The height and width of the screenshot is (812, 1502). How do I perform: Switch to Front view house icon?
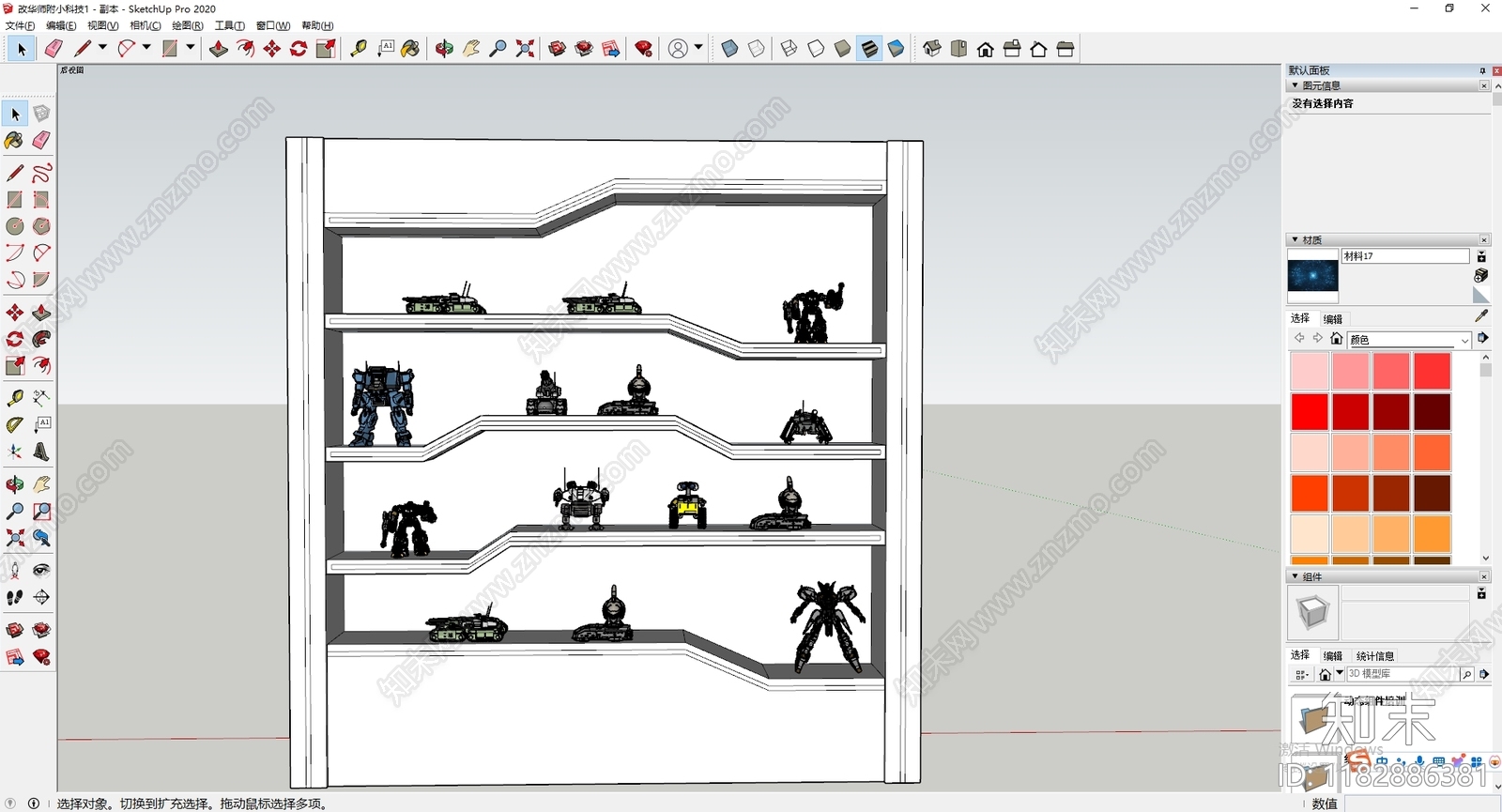986,49
